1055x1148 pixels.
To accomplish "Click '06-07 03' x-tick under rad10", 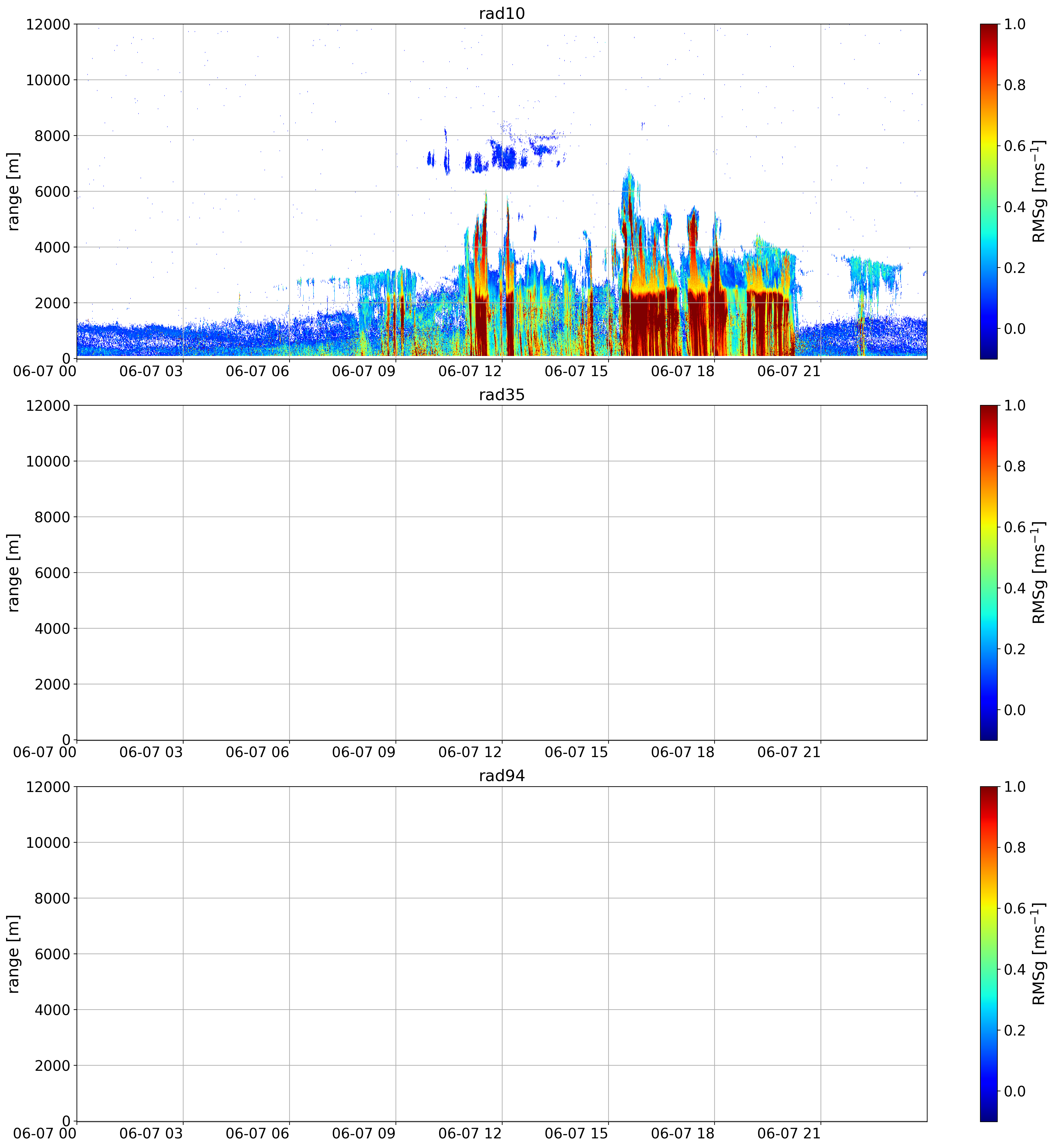I will 151,371.
